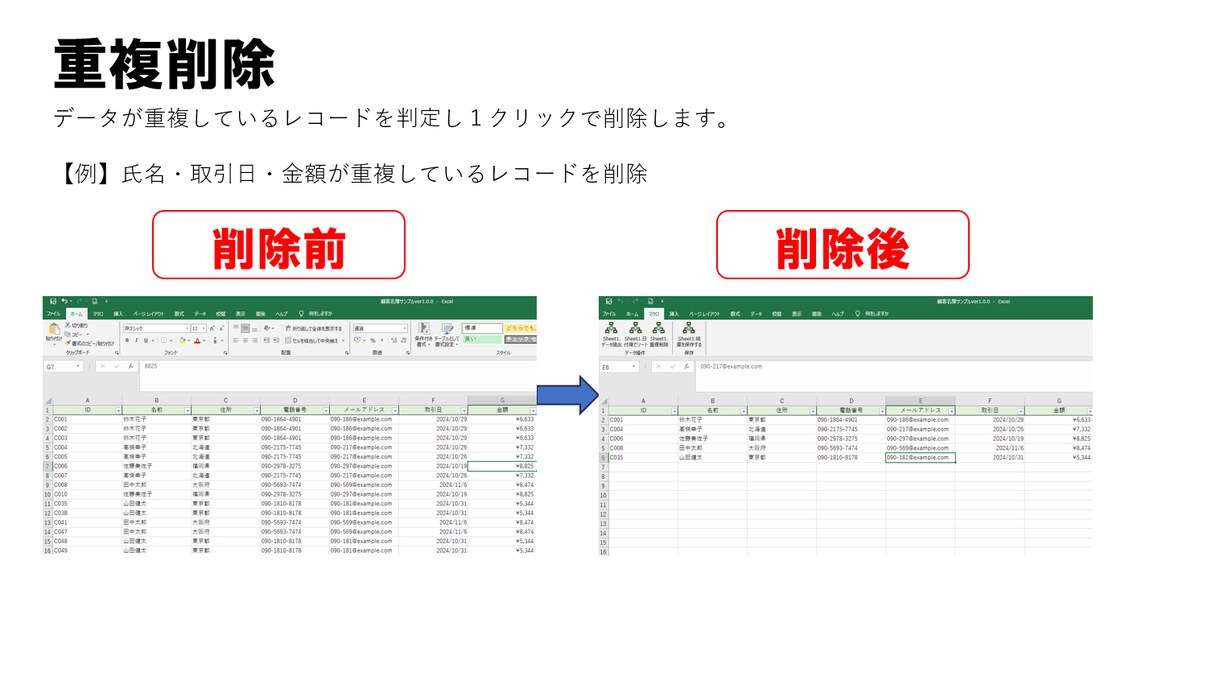The height and width of the screenshot is (684, 1220).
Task: Select column D header in 削除前 Excel
Action: (x=294, y=400)
